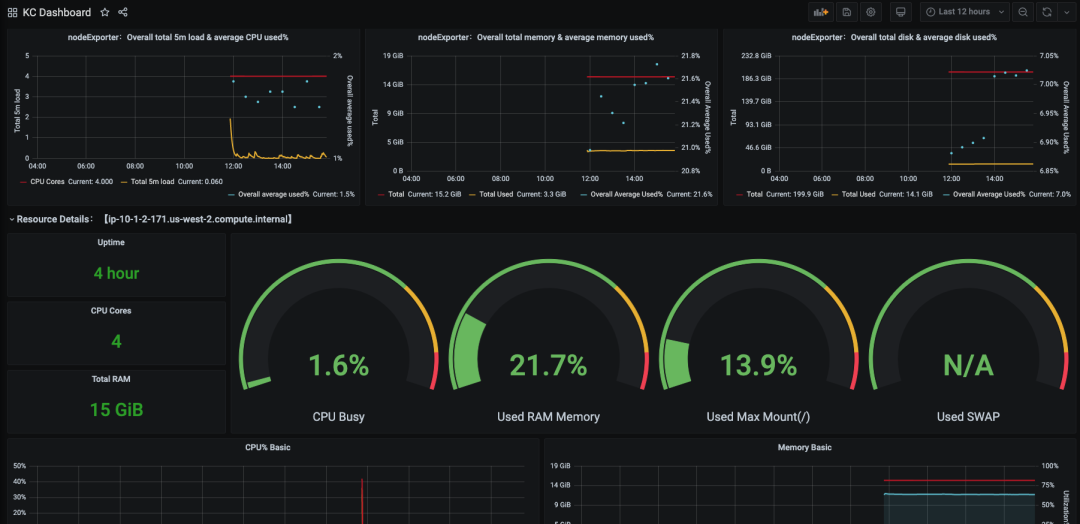The height and width of the screenshot is (524, 1080).
Task: Click the dashboards grid icon beside KC Dashboard
Action: [12, 12]
